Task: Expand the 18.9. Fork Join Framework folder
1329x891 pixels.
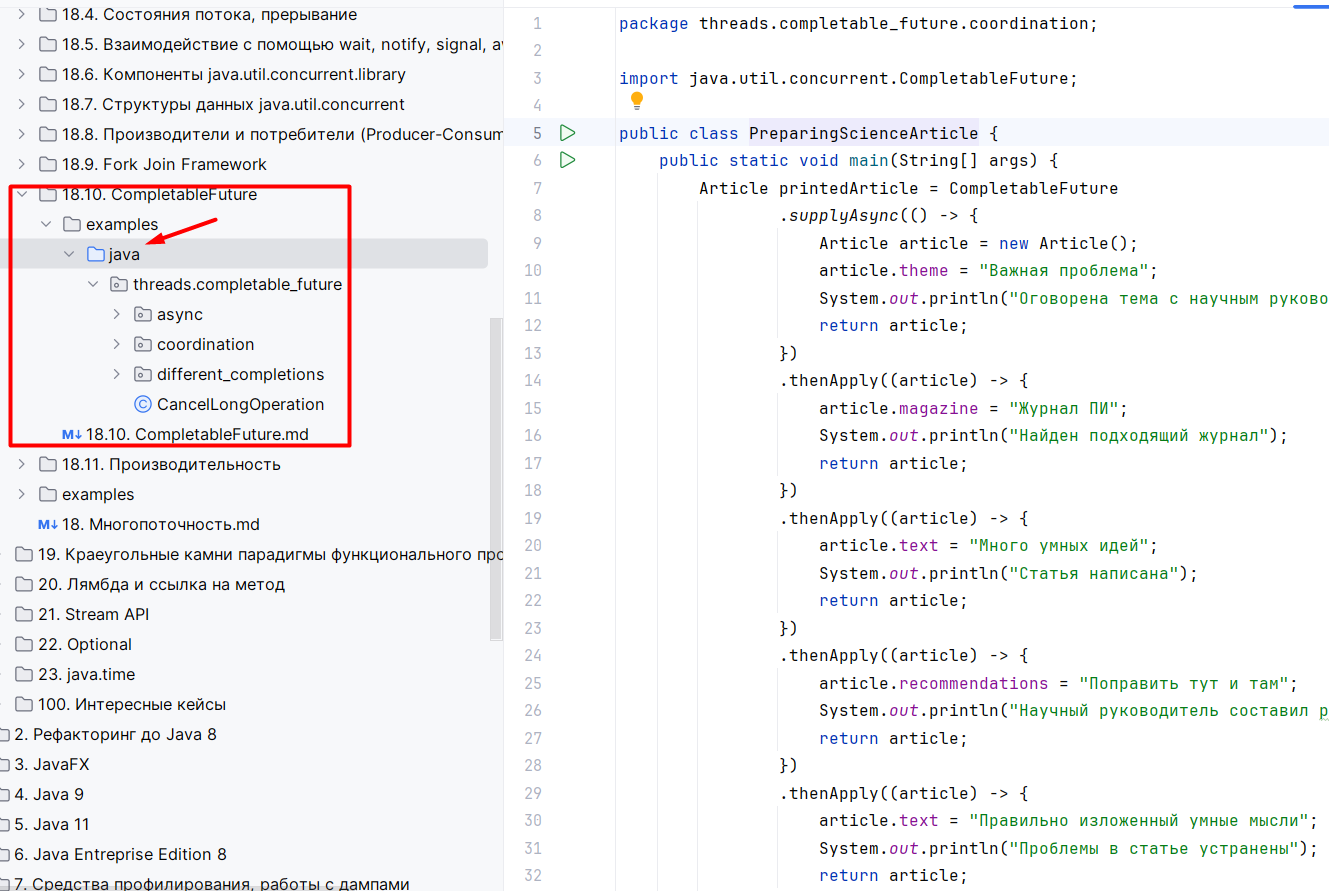Action: click(x=21, y=164)
